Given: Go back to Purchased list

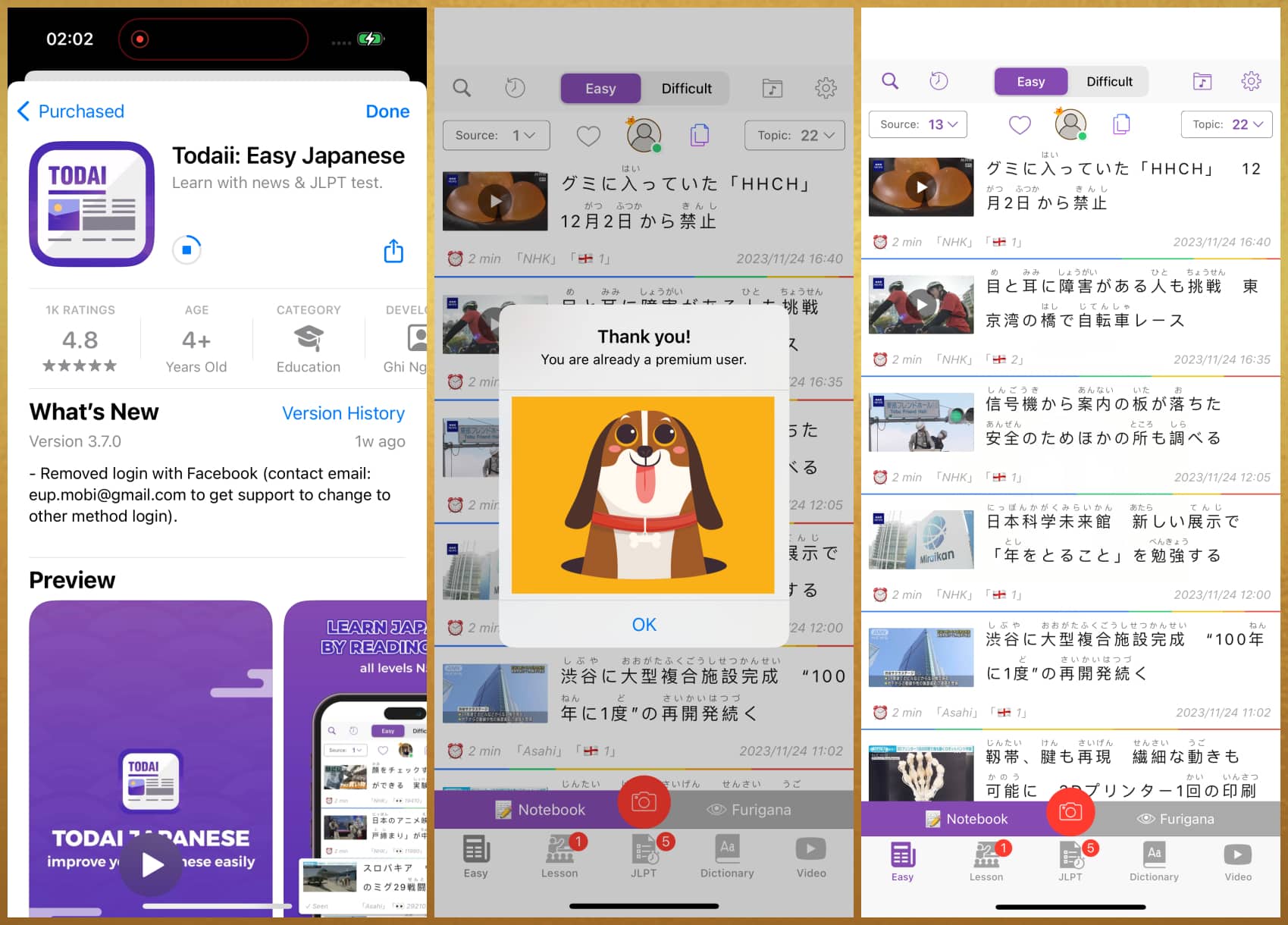Looking at the screenshot, I should pyautogui.click(x=71, y=111).
